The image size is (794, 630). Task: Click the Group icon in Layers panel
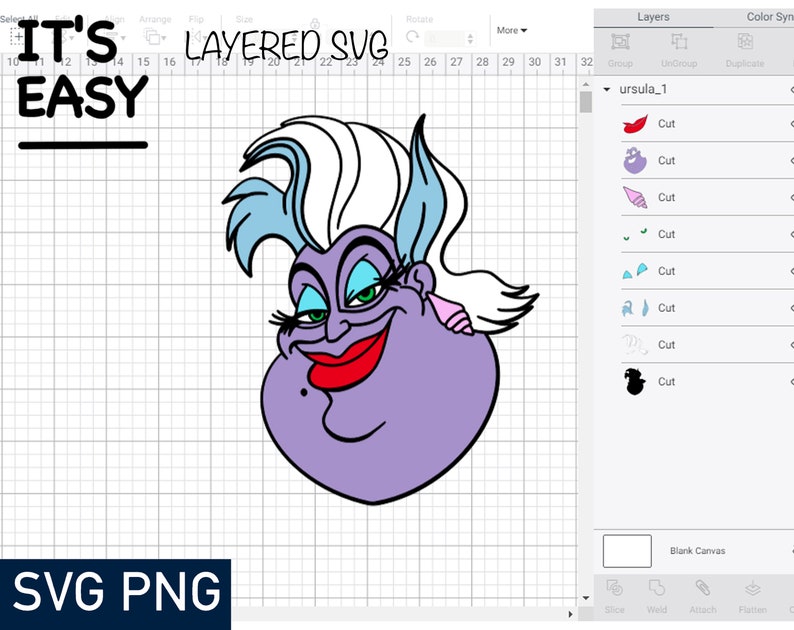point(620,42)
